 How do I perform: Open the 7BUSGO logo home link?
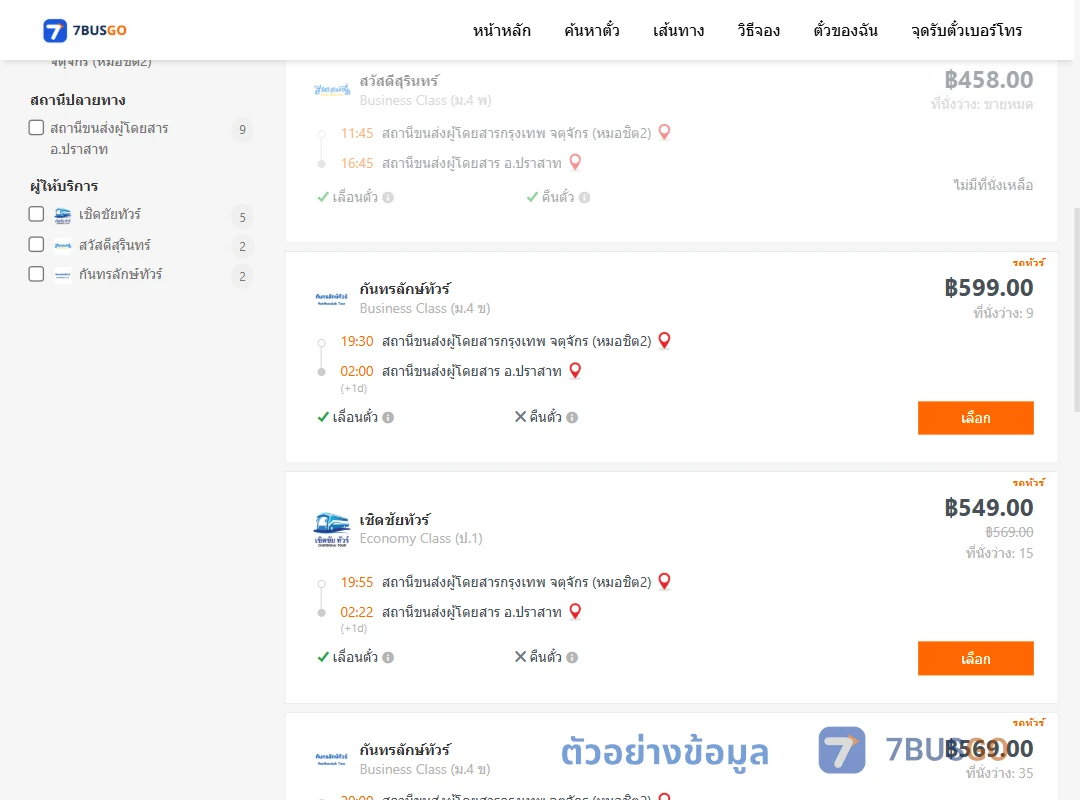pos(85,30)
